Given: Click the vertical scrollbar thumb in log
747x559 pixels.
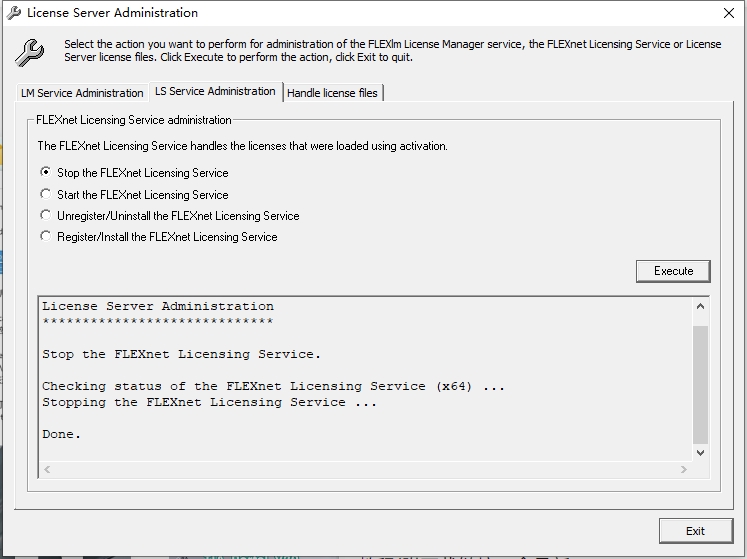Looking at the screenshot, I should pyautogui.click(x=700, y=380).
